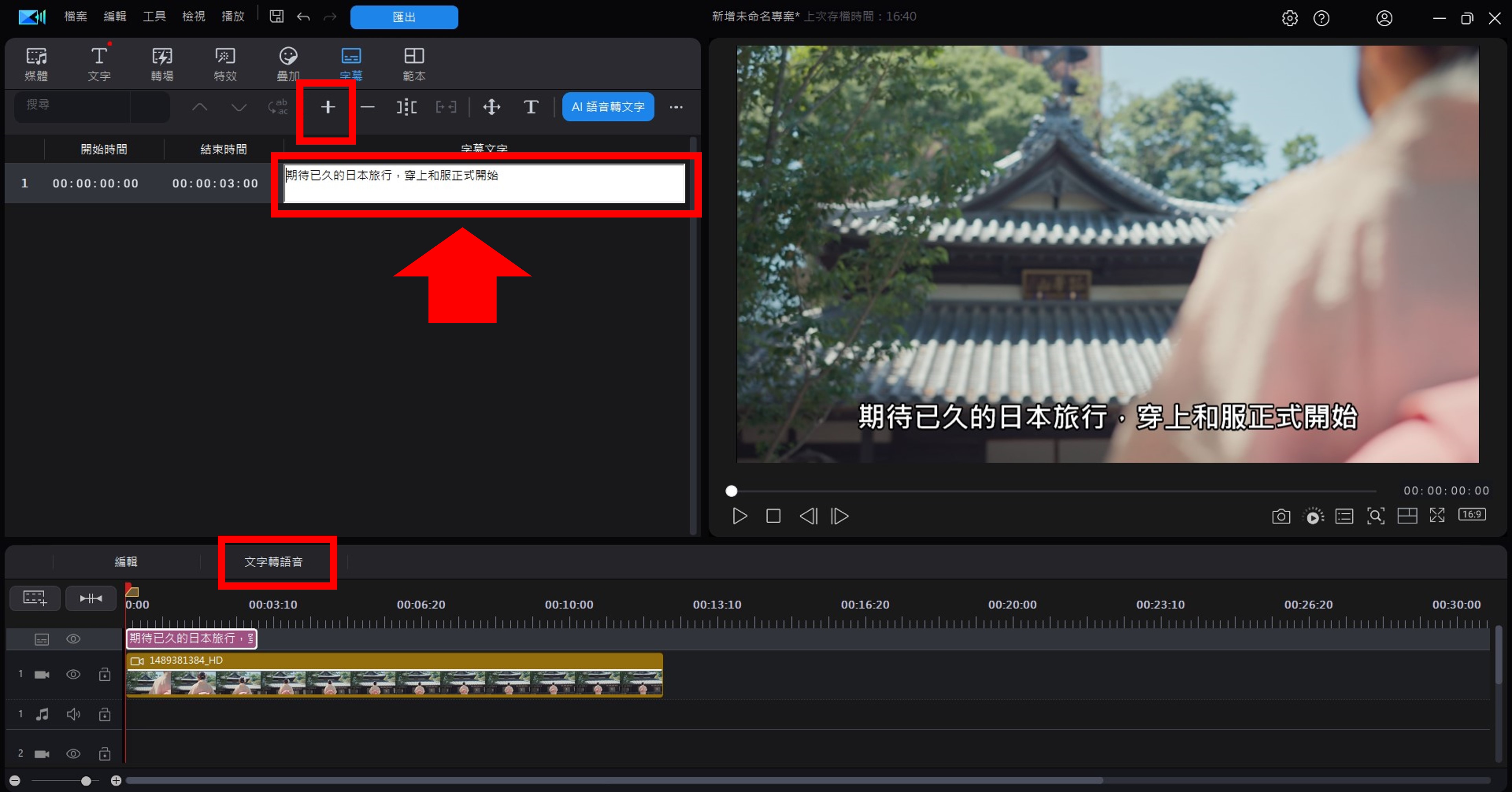Take a snapshot with camera icon

[1281, 516]
